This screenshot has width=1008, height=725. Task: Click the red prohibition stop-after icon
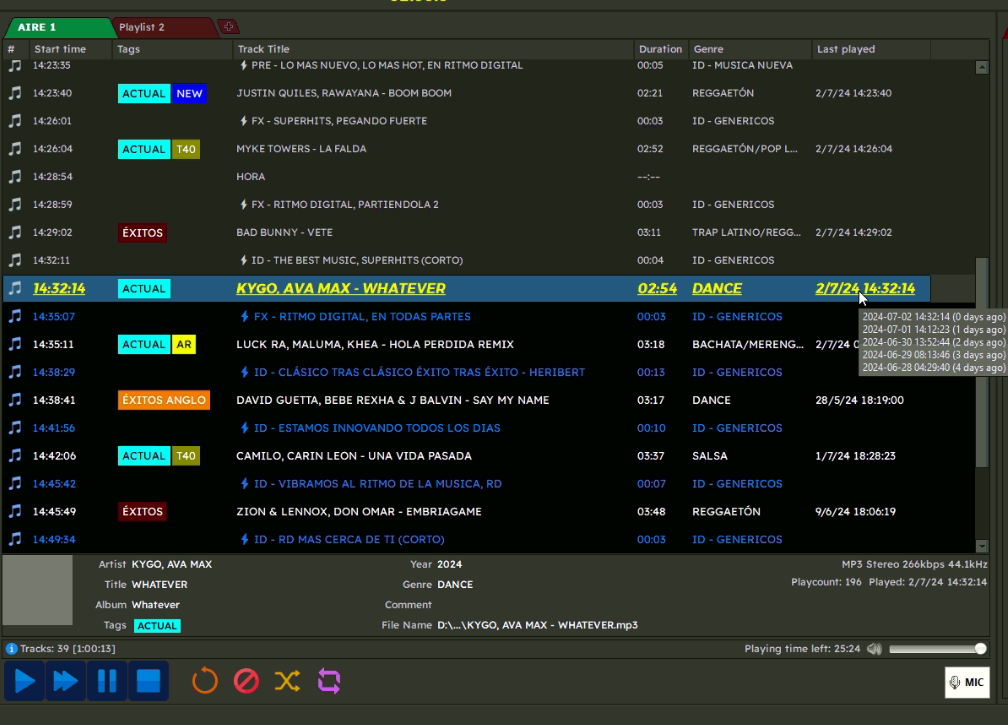[x=246, y=681]
